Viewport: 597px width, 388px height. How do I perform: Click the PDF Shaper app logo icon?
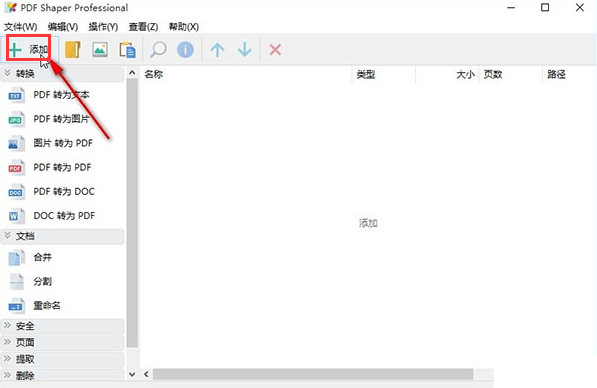click(x=11, y=8)
